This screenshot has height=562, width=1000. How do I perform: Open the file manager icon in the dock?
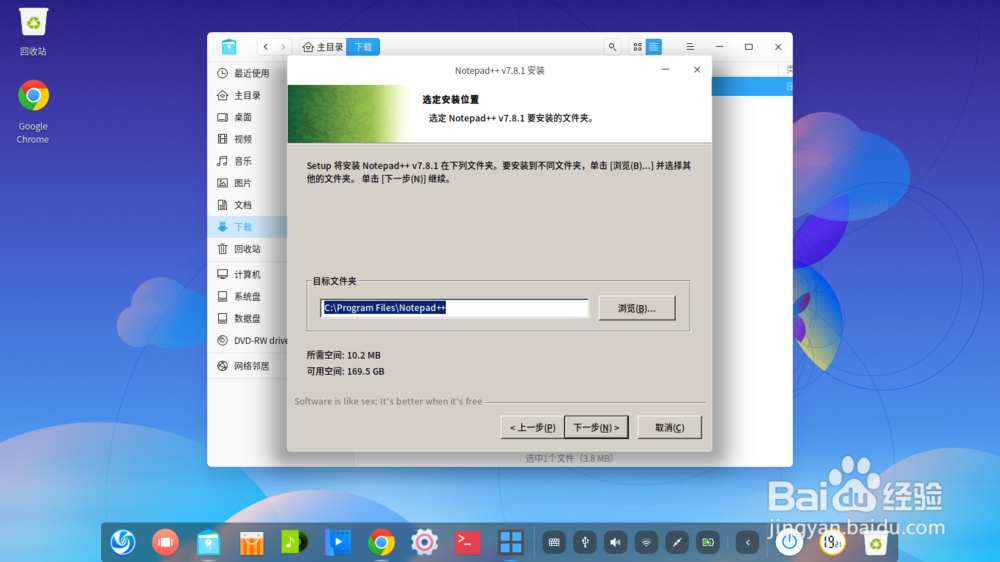pos(209,543)
